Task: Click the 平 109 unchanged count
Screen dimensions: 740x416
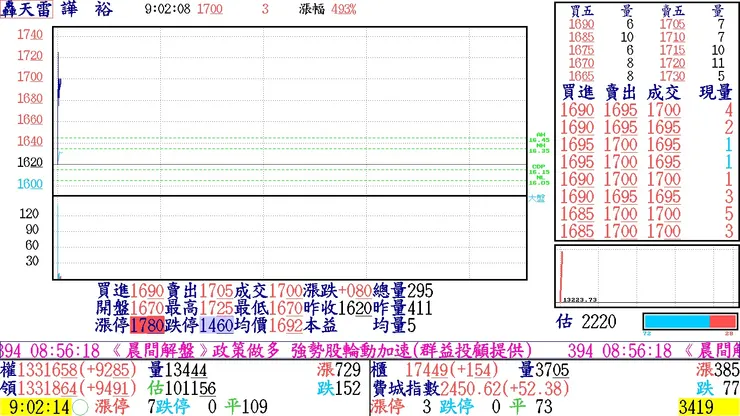Action: (x=245, y=407)
